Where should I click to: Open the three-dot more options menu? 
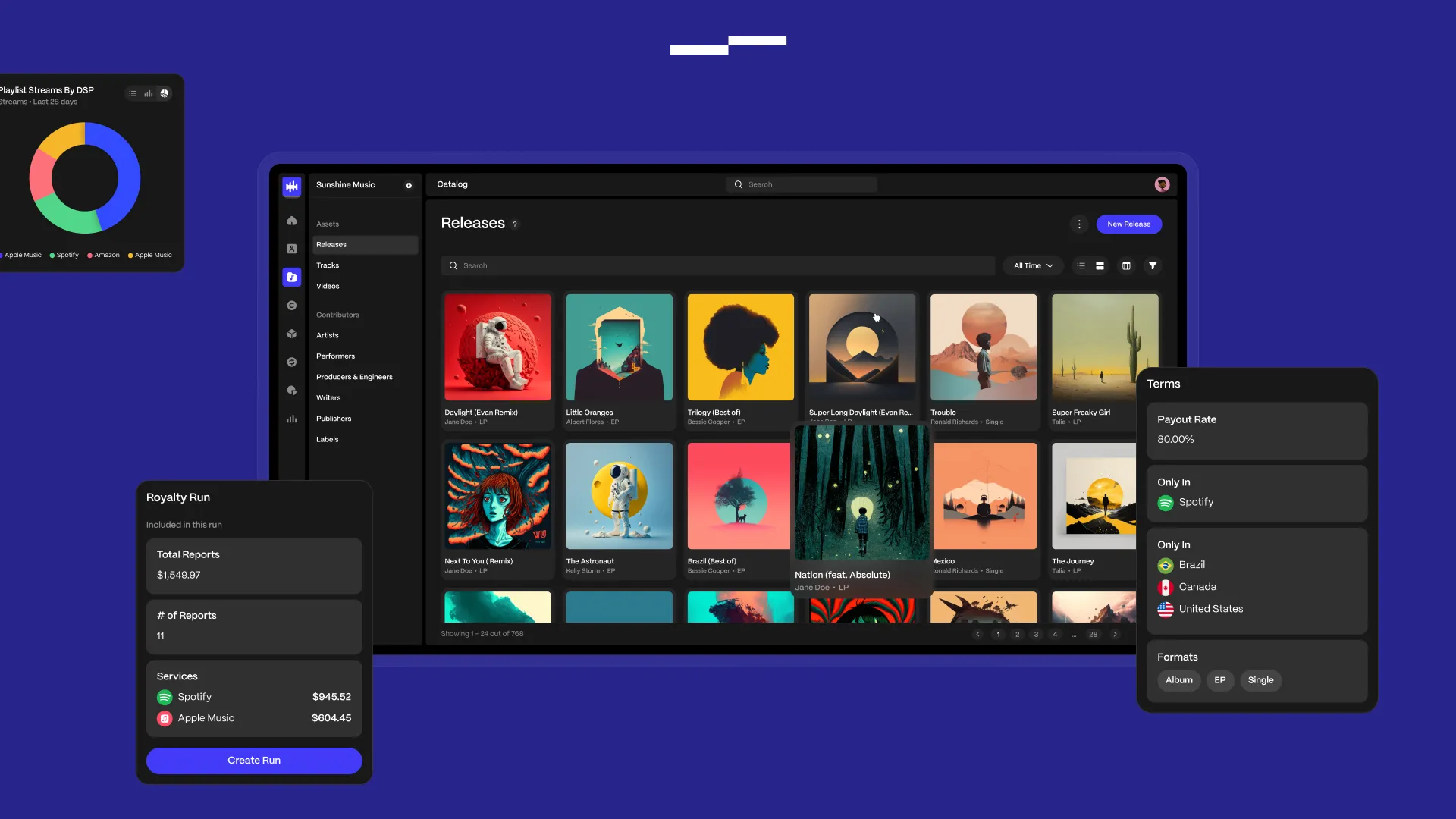pos(1079,224)
